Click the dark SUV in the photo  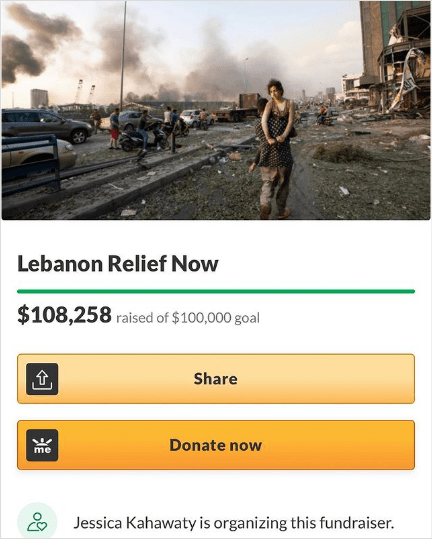[45, 125]
